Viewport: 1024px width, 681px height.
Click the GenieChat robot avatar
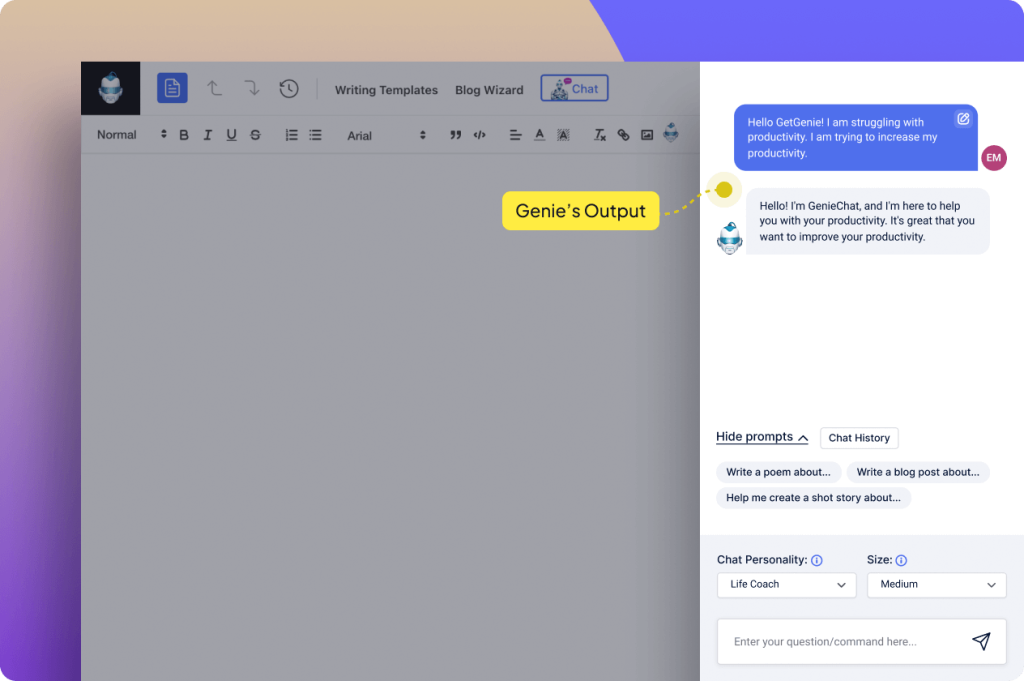tap(729, 238)
